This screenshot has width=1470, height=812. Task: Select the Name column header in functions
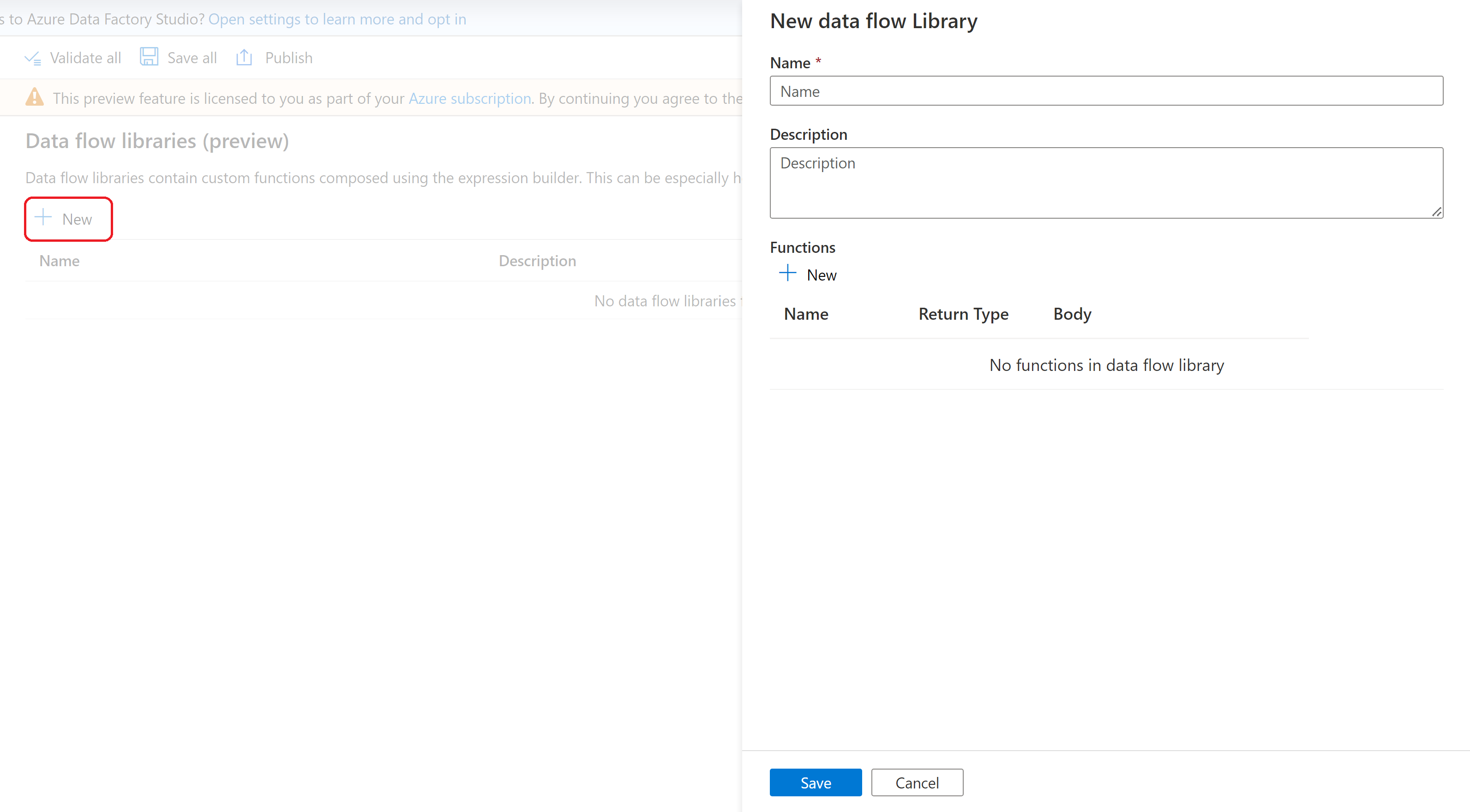point(807,313)
